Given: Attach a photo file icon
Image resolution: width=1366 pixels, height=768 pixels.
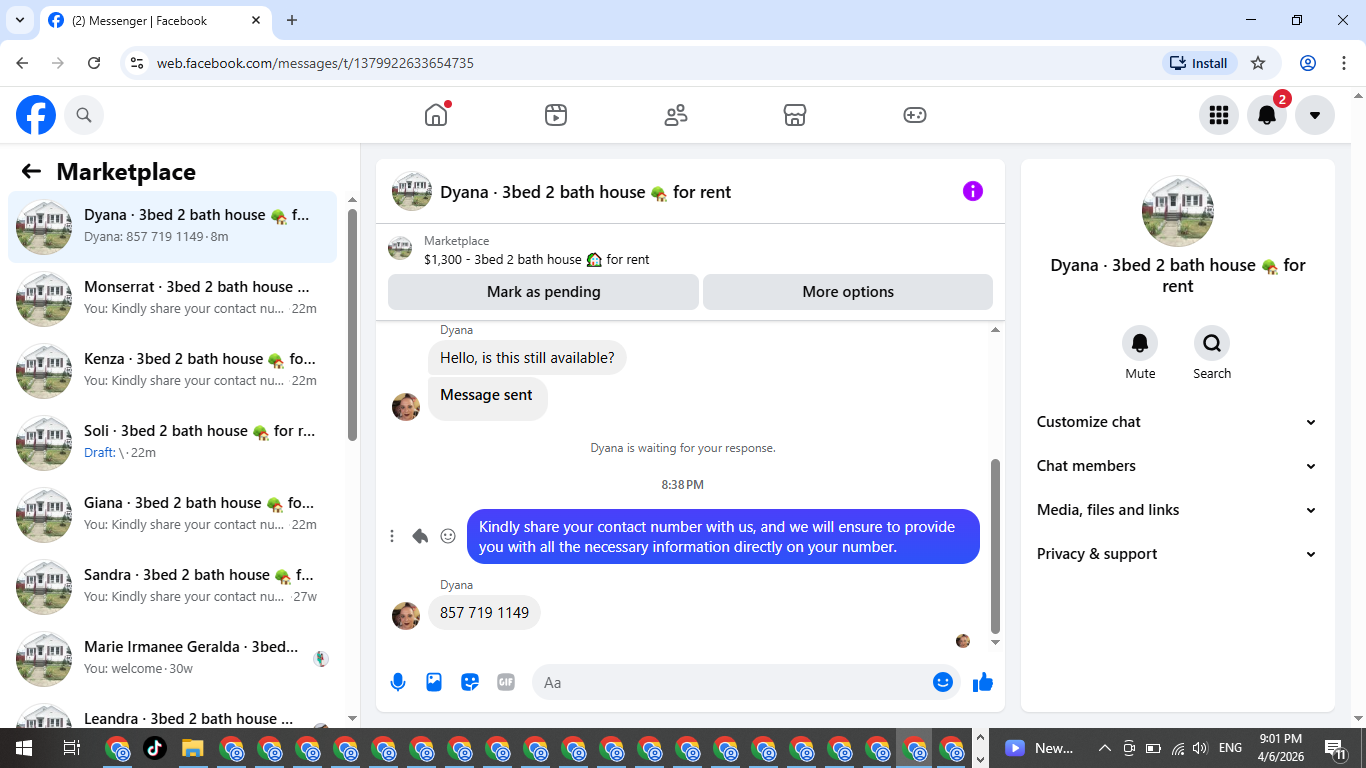Looking at the screenshot, I should pos(434,682).
